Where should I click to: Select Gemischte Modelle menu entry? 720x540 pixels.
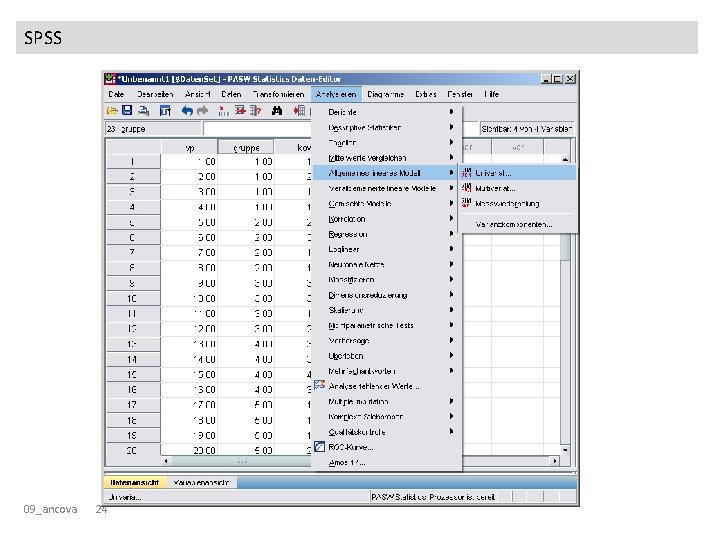tap(385, 203)
